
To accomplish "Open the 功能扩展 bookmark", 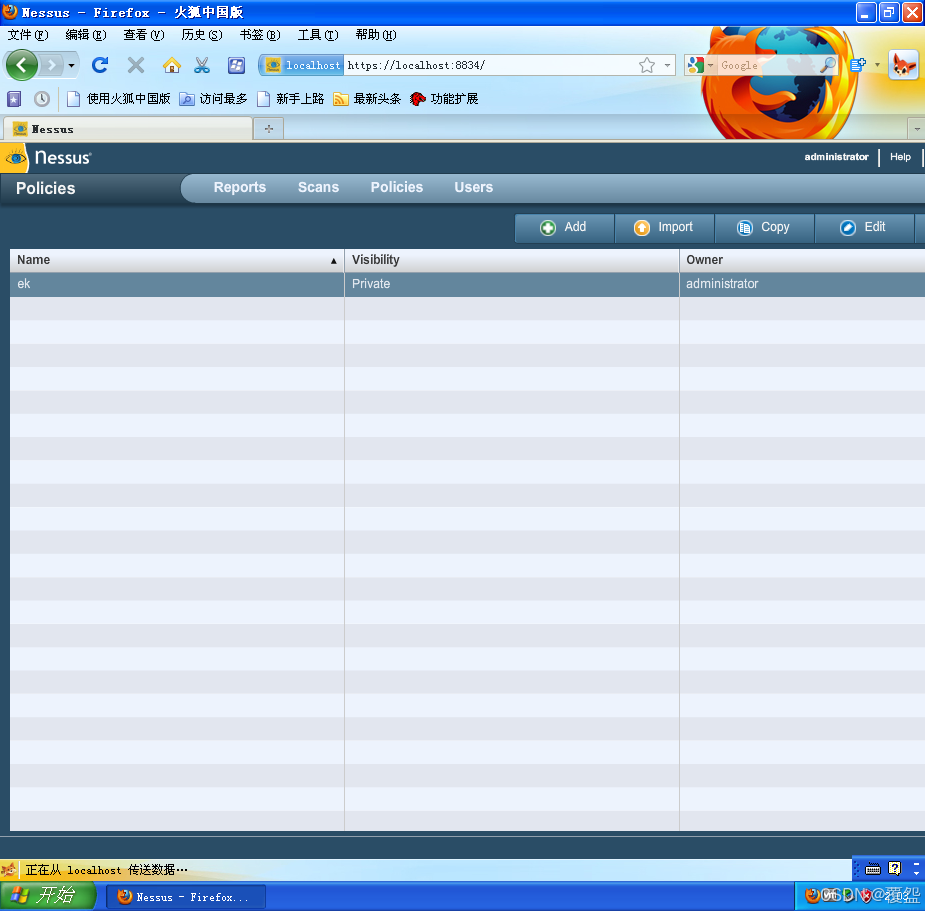I will click(x=444, y=99).
